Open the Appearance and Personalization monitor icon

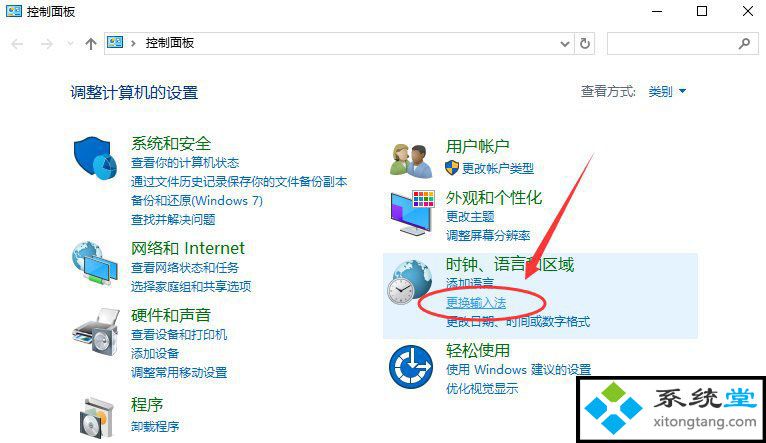coord(412,214)
